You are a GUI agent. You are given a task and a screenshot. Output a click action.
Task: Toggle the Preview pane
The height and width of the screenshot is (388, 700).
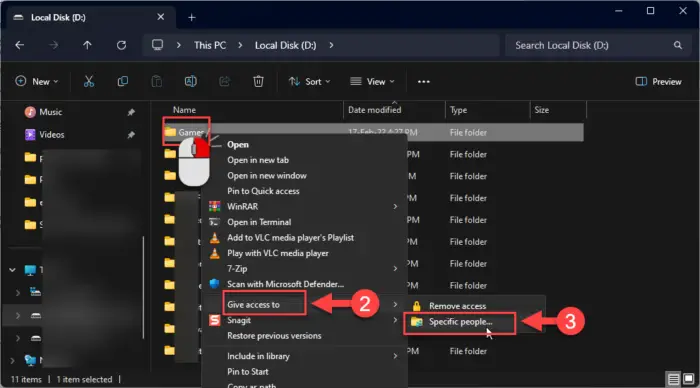click(658, 82)
